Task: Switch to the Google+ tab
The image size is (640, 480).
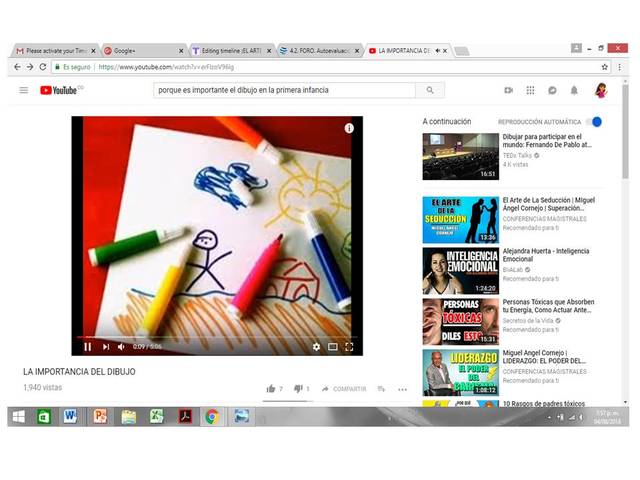Action: (143, 51)
